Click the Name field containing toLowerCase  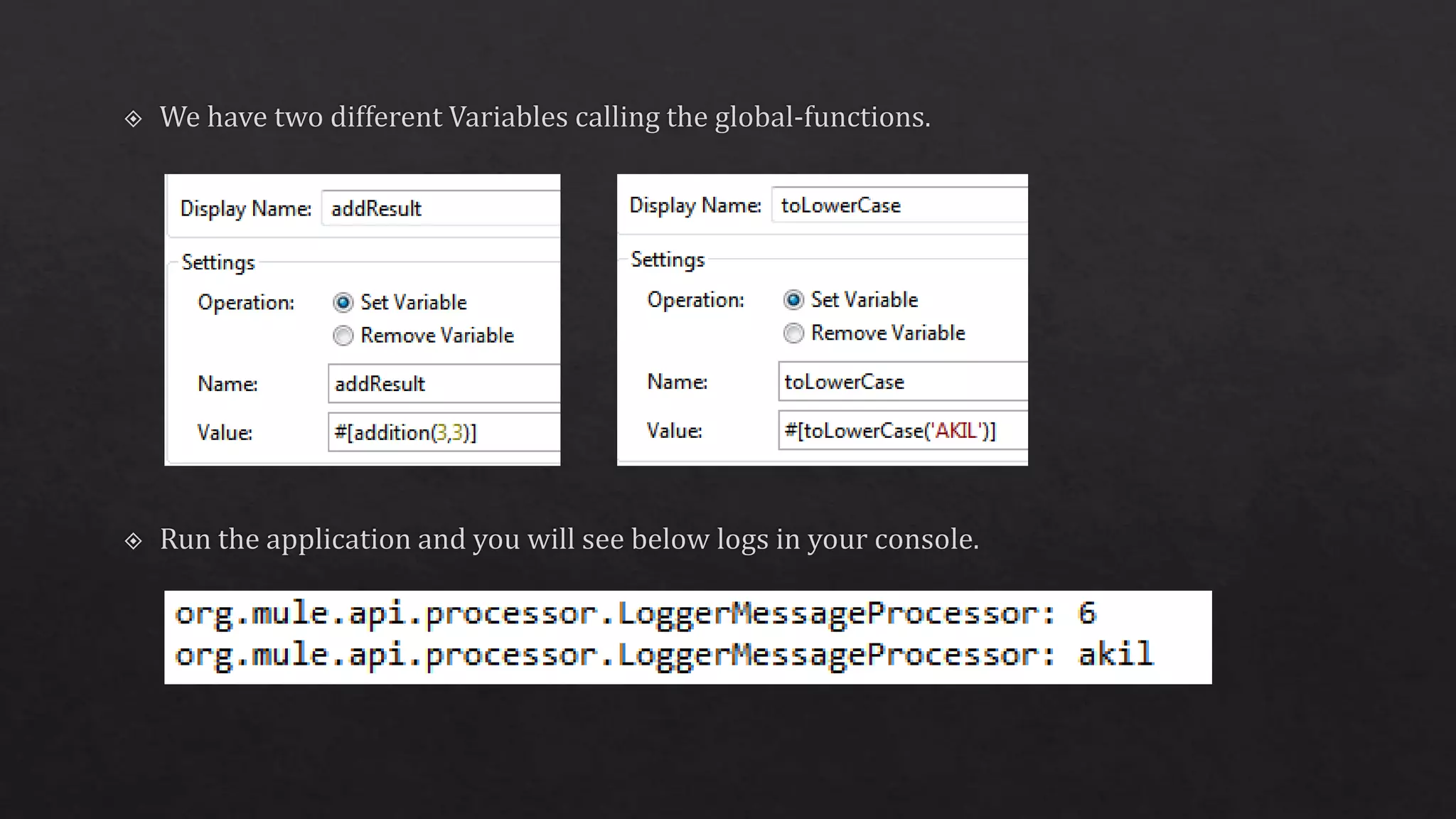pos(903,382)
